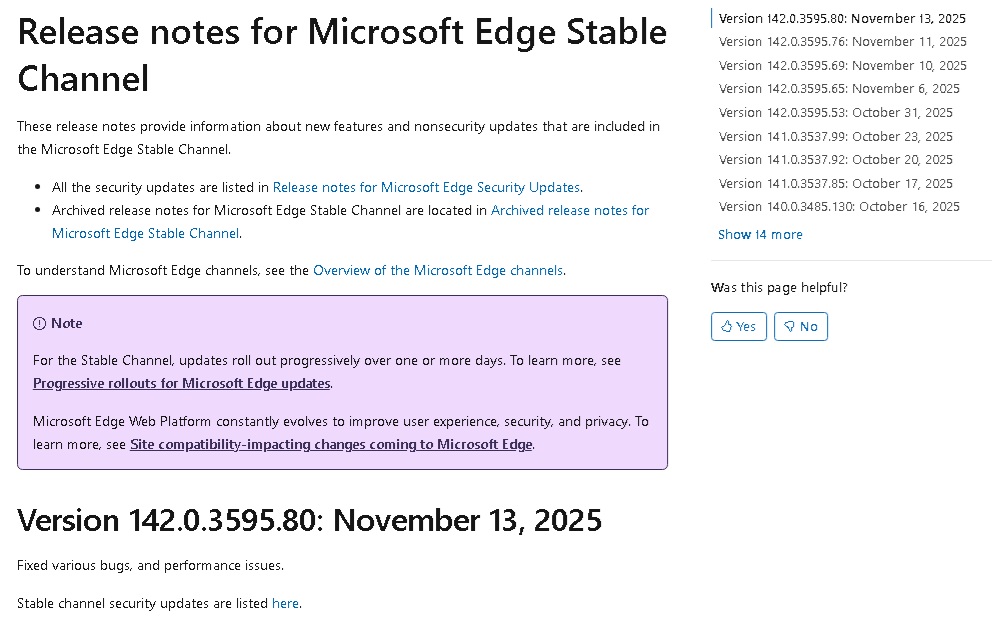This screenshot has height=621, width=992.
Task: Open Archived release notes for Microsoft Edge Stable Channel
Action: coord(569,210)
